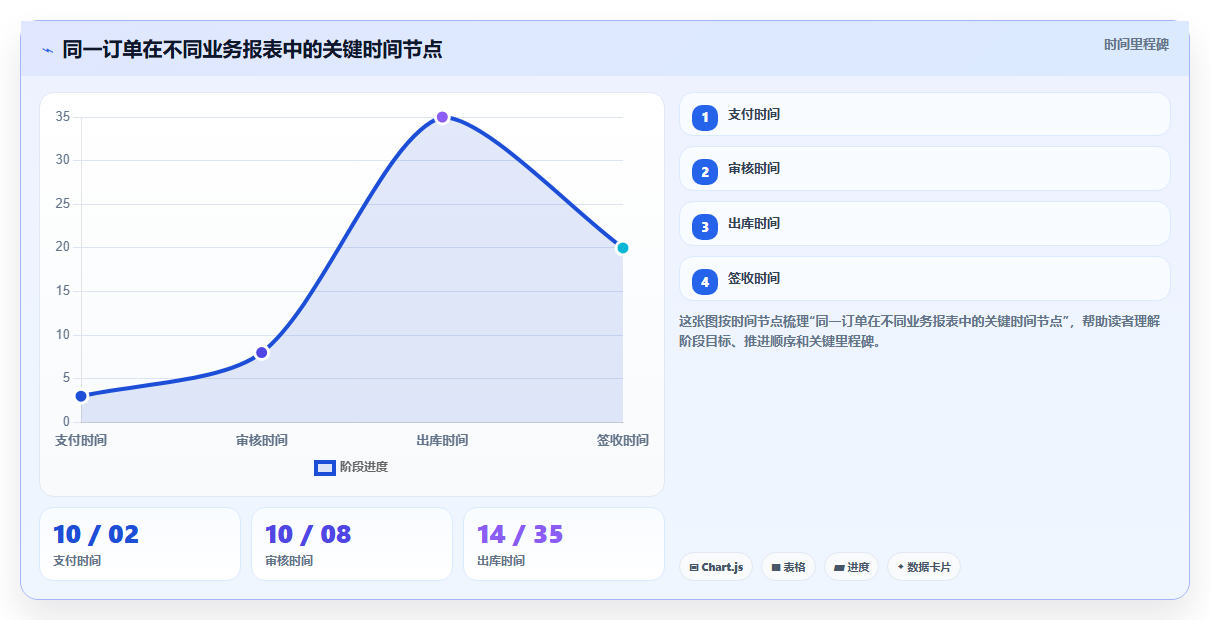
Task: Click the 阶段进度 legend color box
Action: [x=325, y=467]
